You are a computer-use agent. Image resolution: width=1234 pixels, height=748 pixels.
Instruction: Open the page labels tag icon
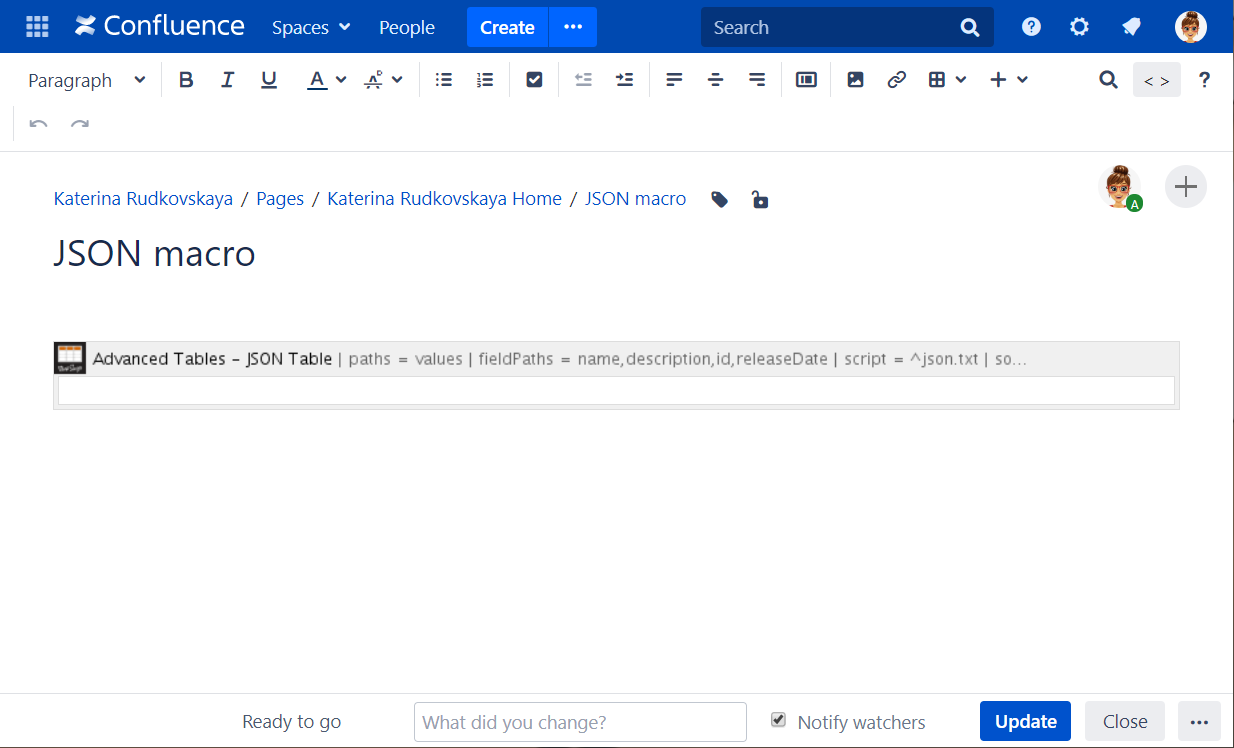[x=720, y=200]
